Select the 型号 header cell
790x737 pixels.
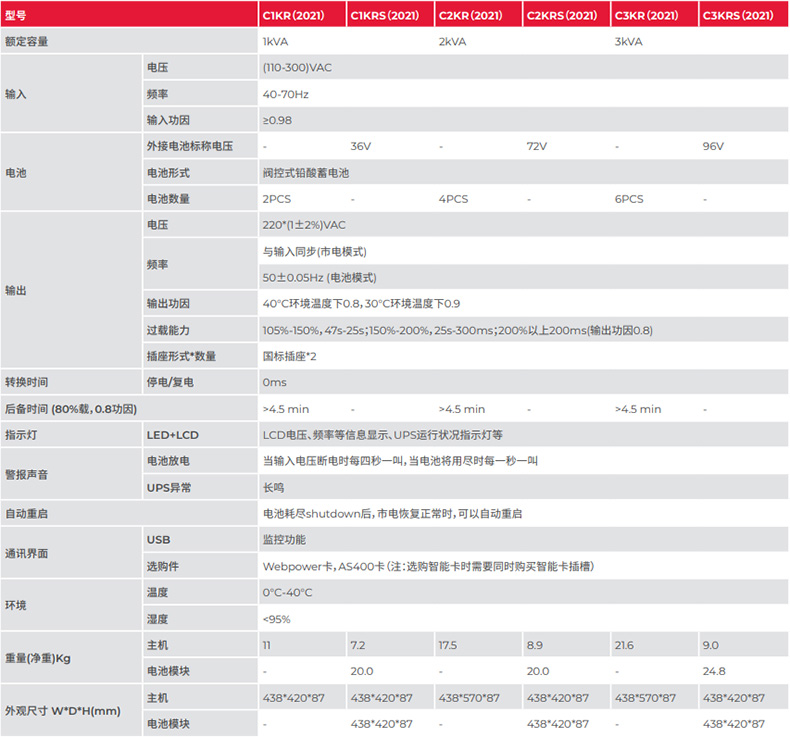(19, 15)
